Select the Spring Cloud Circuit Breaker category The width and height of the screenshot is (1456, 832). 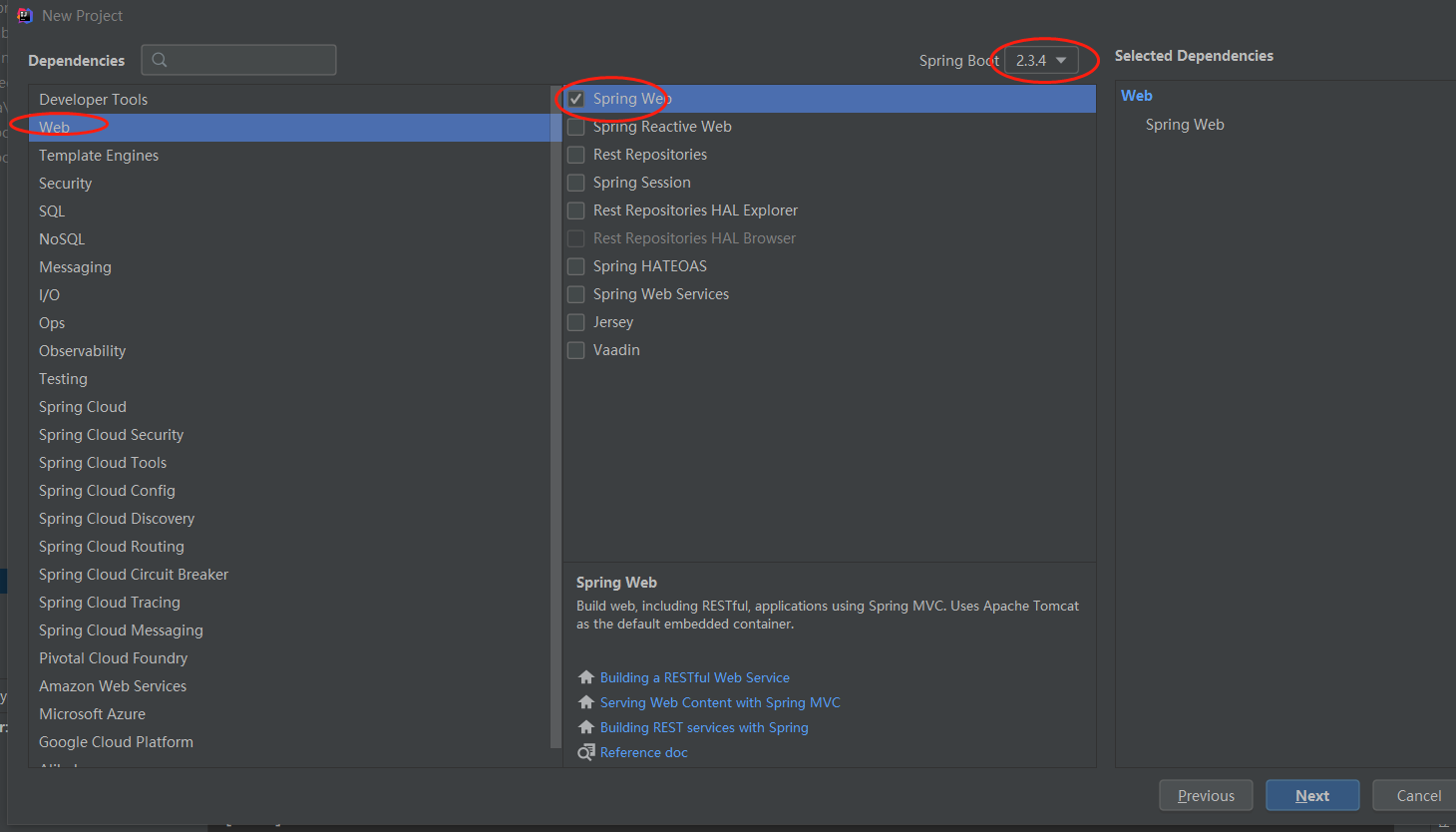289,575
